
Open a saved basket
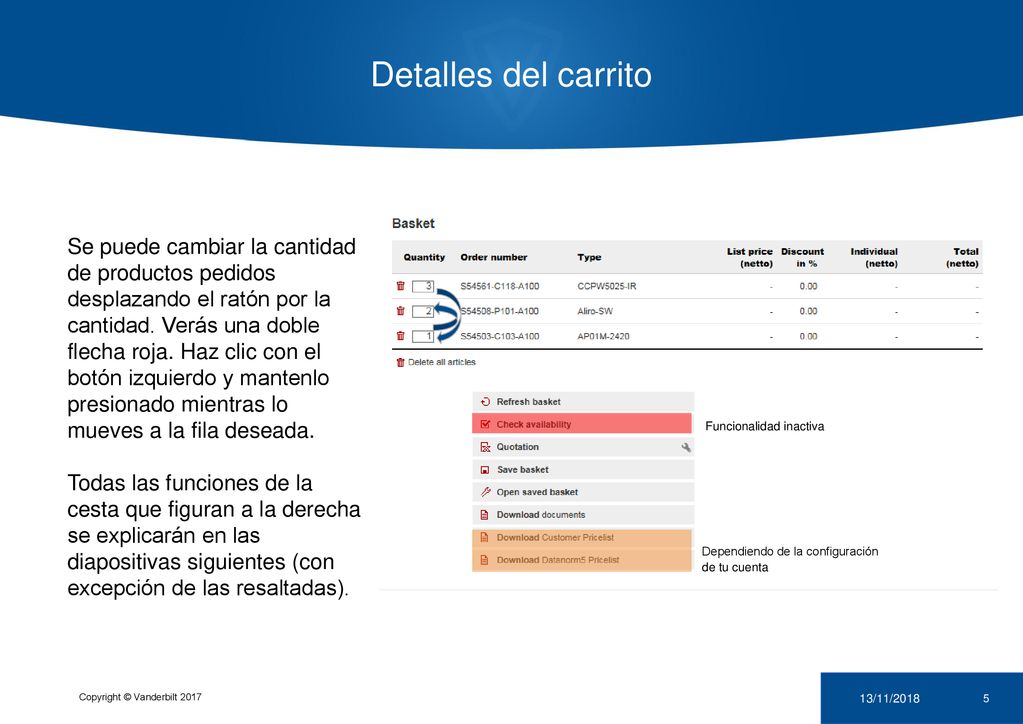(583, 492)
